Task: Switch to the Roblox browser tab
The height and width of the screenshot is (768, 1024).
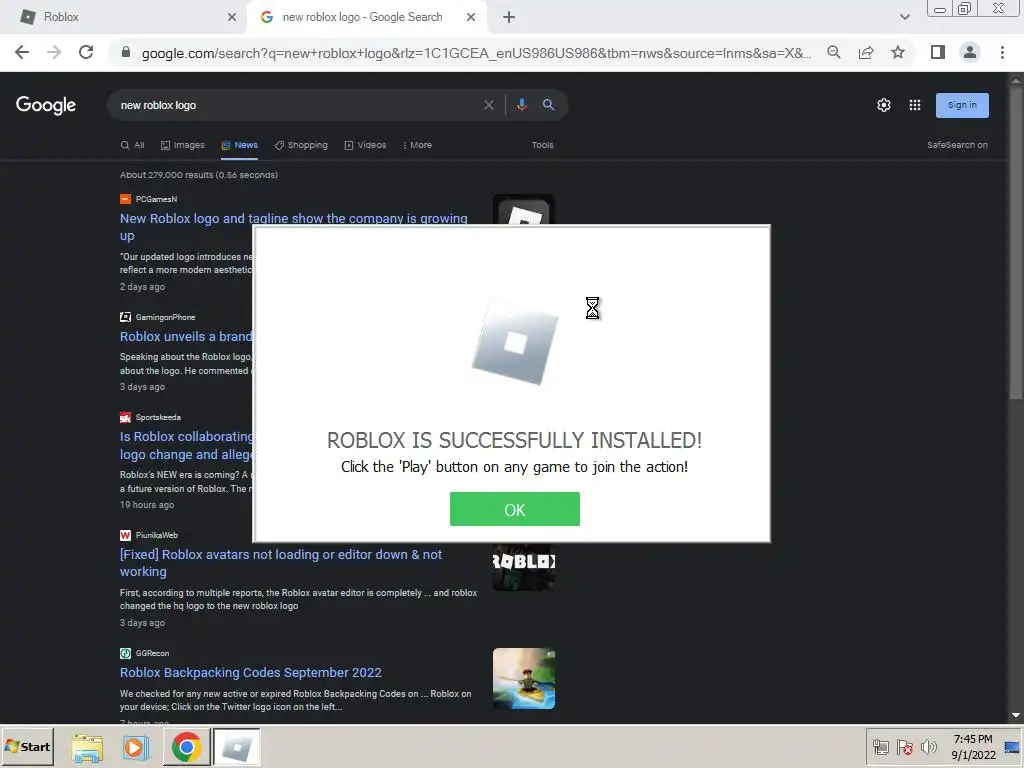Action: coord(124,17)
